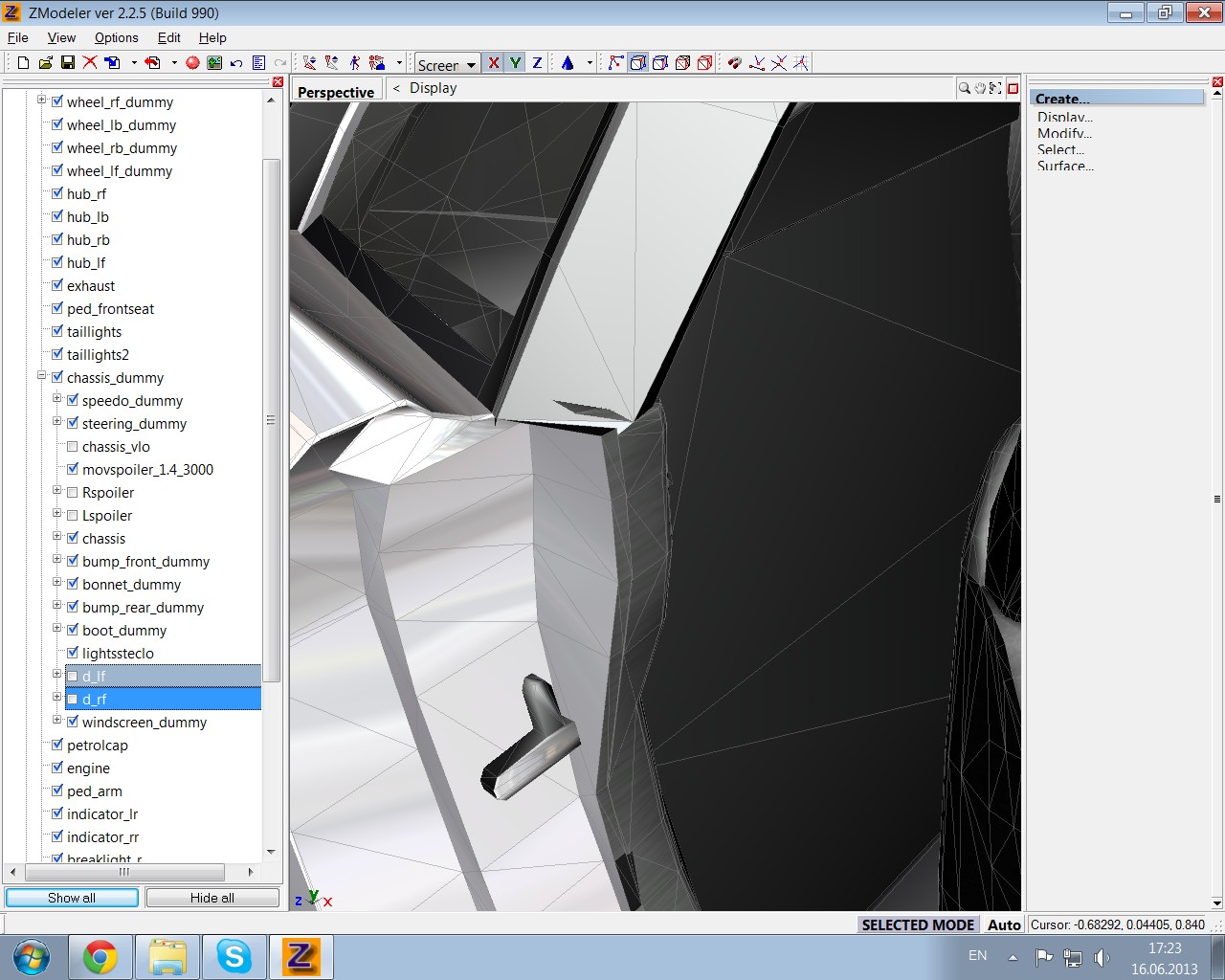Open the Options menu
Viewport: 1225px width, 980px height.
point(116,37)
